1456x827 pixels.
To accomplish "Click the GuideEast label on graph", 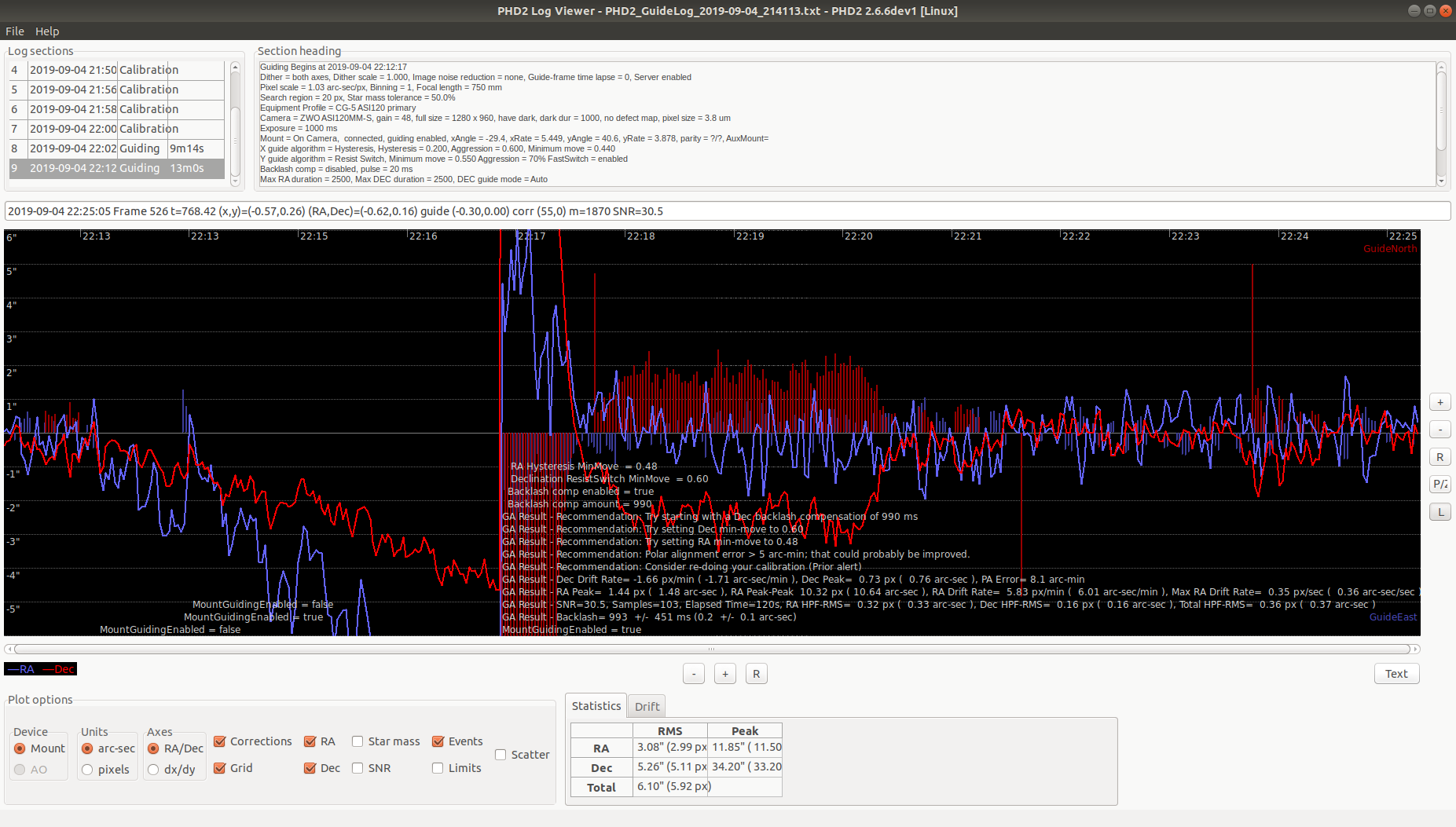I will click(x=1393, y=617).
